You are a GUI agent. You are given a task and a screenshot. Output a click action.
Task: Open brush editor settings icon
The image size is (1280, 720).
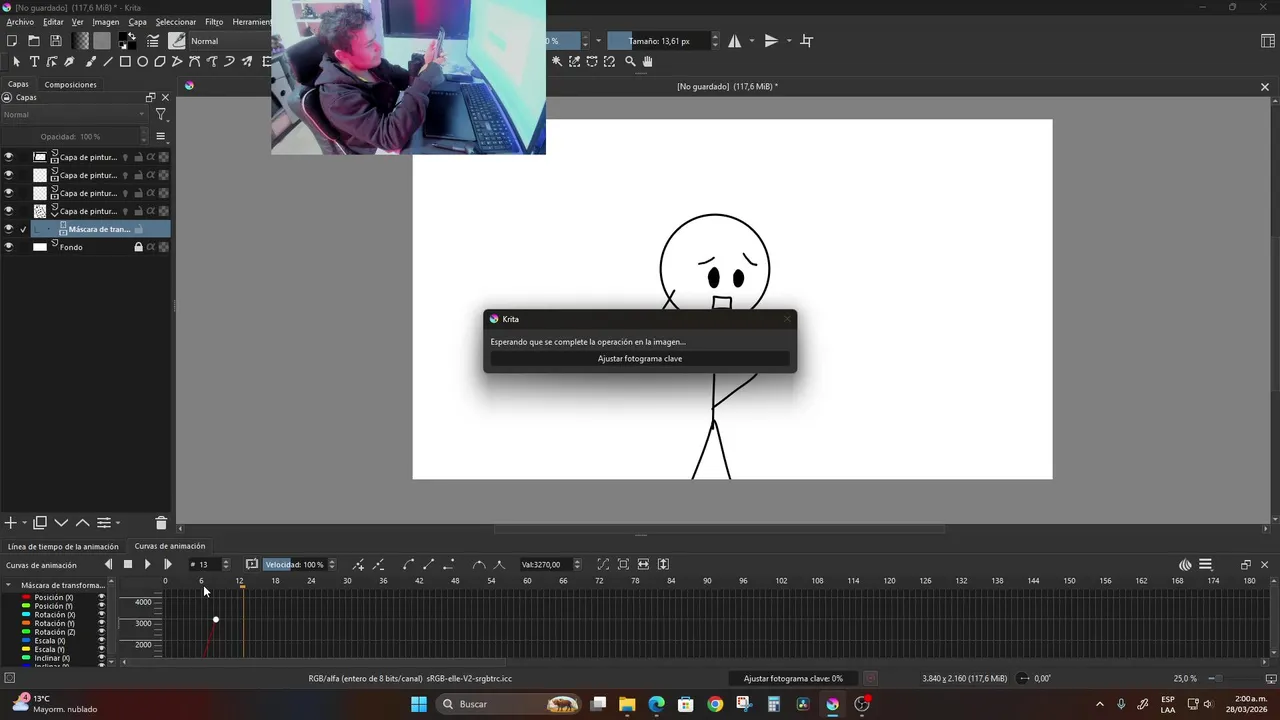point(153,41)
